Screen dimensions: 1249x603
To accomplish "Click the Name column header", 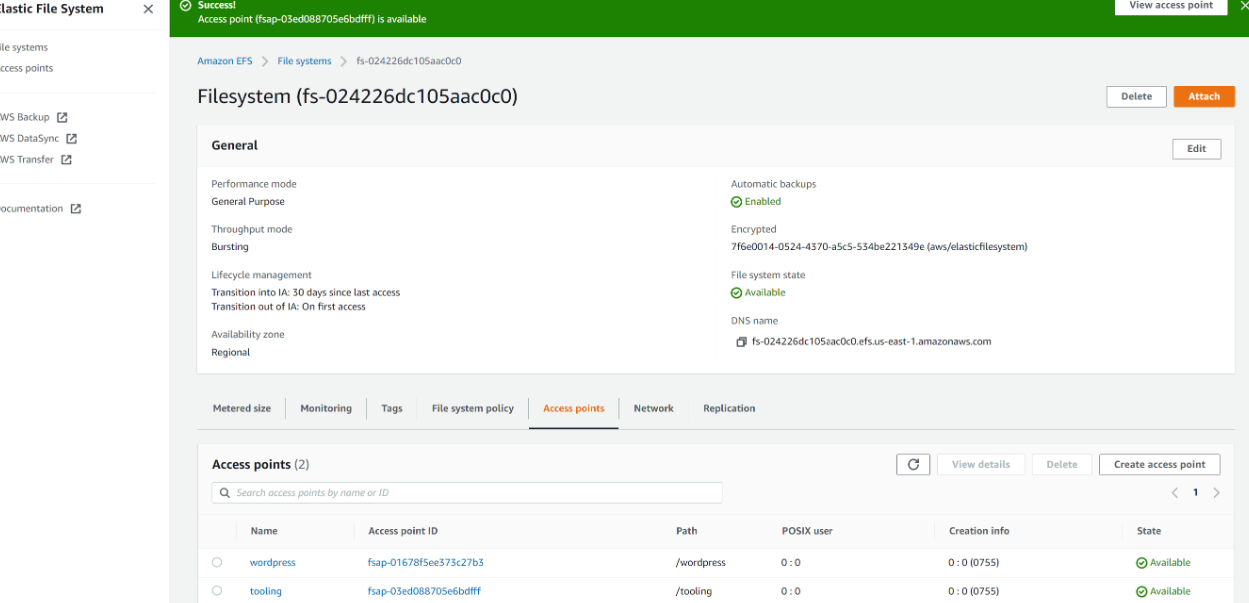I will 264,531.
